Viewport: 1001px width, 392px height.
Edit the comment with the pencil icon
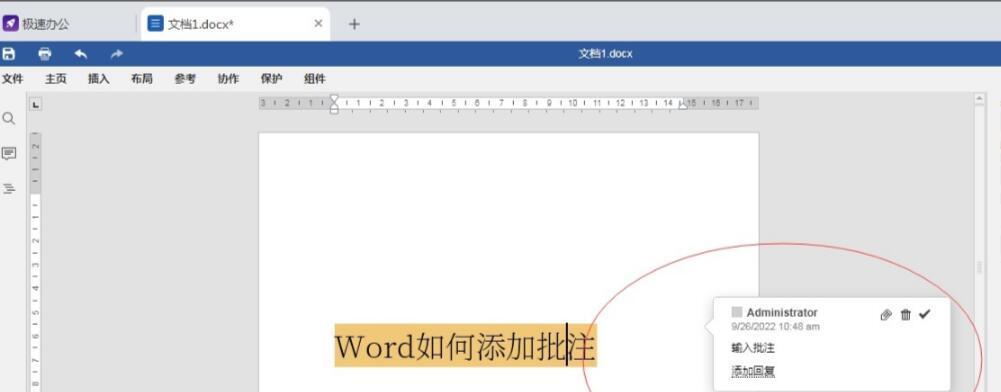click(x=885, y=315)
